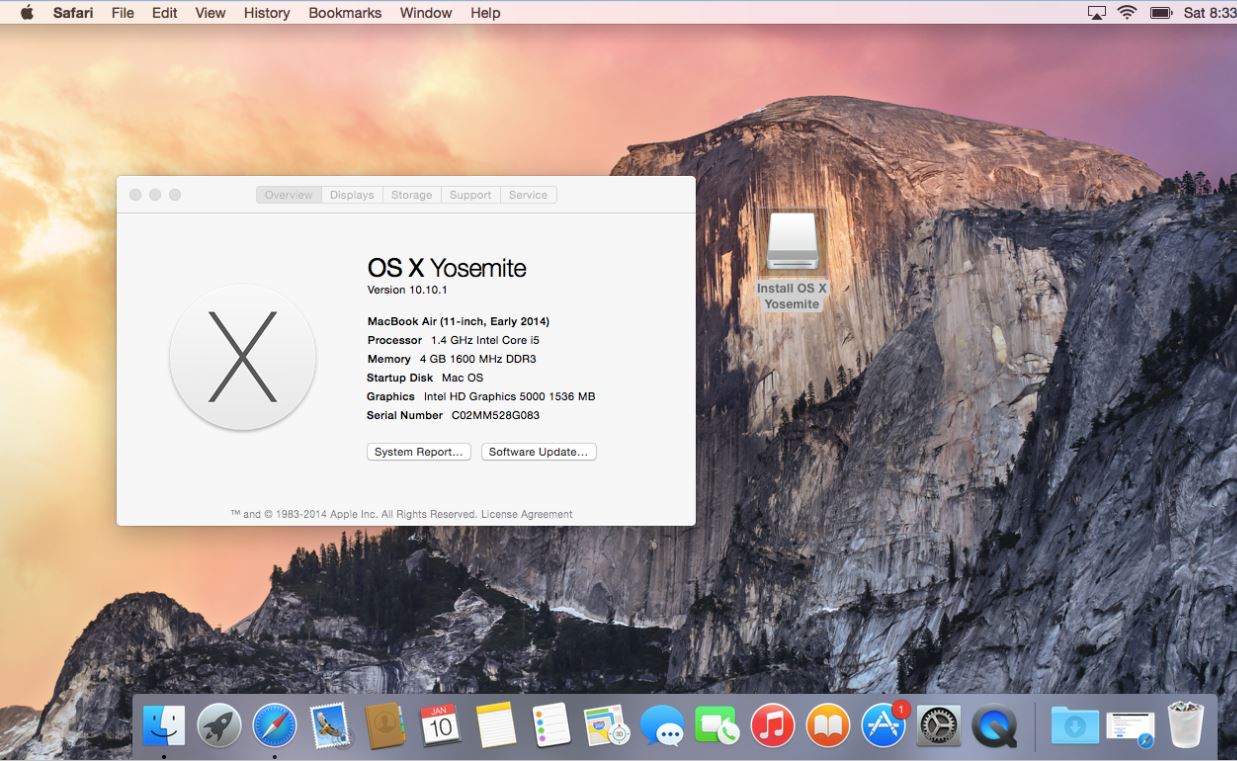
Task: Click MacBook Air (11-inch, Early 2014) text
Action: pyautogui.click(x=458, y=321)
